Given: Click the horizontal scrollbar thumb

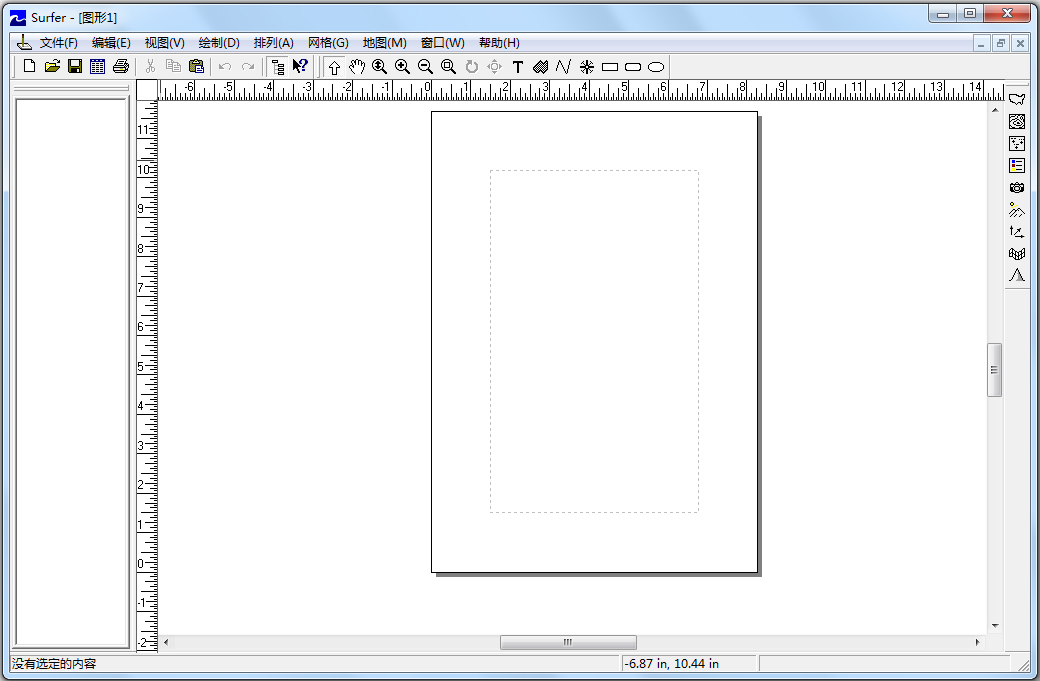Looking at the screenshot, I should [568, 642].
